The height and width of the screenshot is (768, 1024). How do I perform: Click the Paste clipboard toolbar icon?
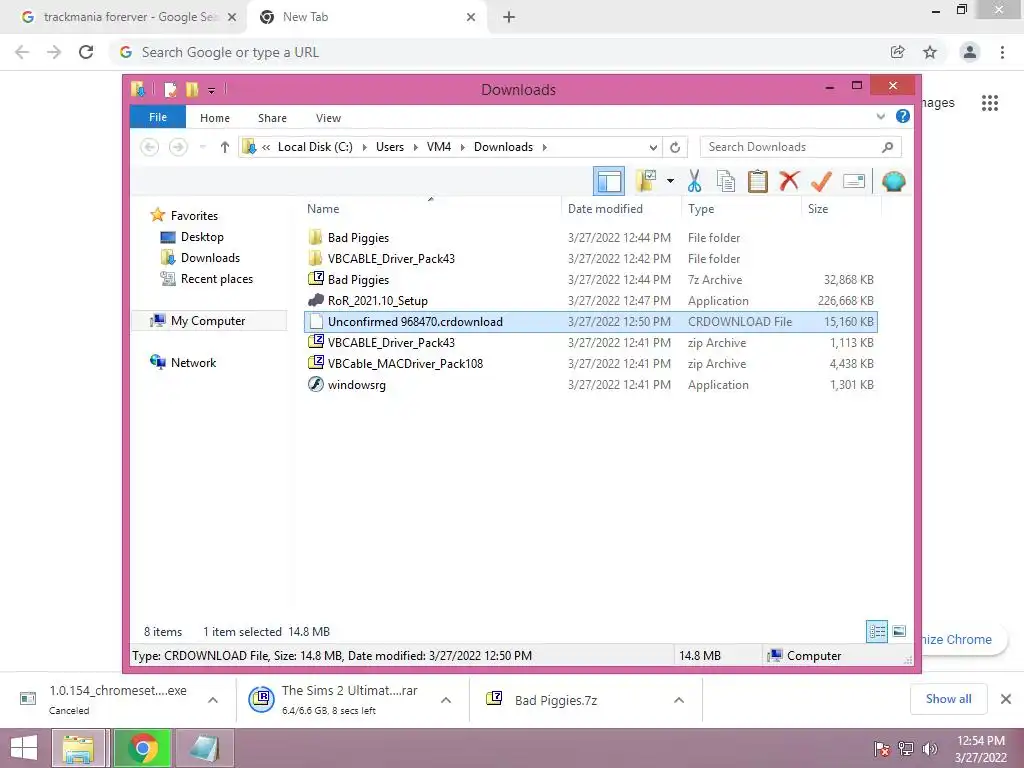coord(758,181)
